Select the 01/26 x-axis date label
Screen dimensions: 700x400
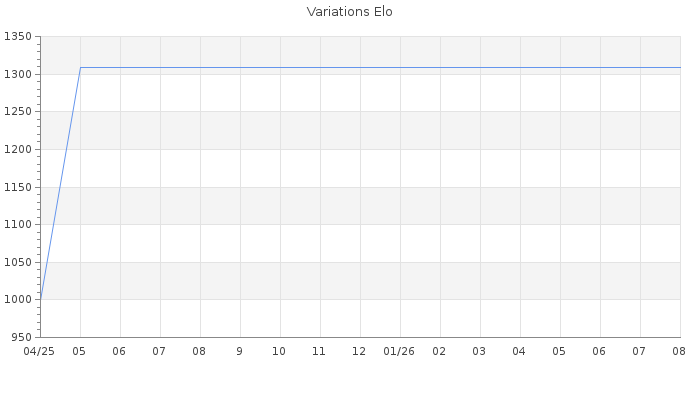pos(399,352)
